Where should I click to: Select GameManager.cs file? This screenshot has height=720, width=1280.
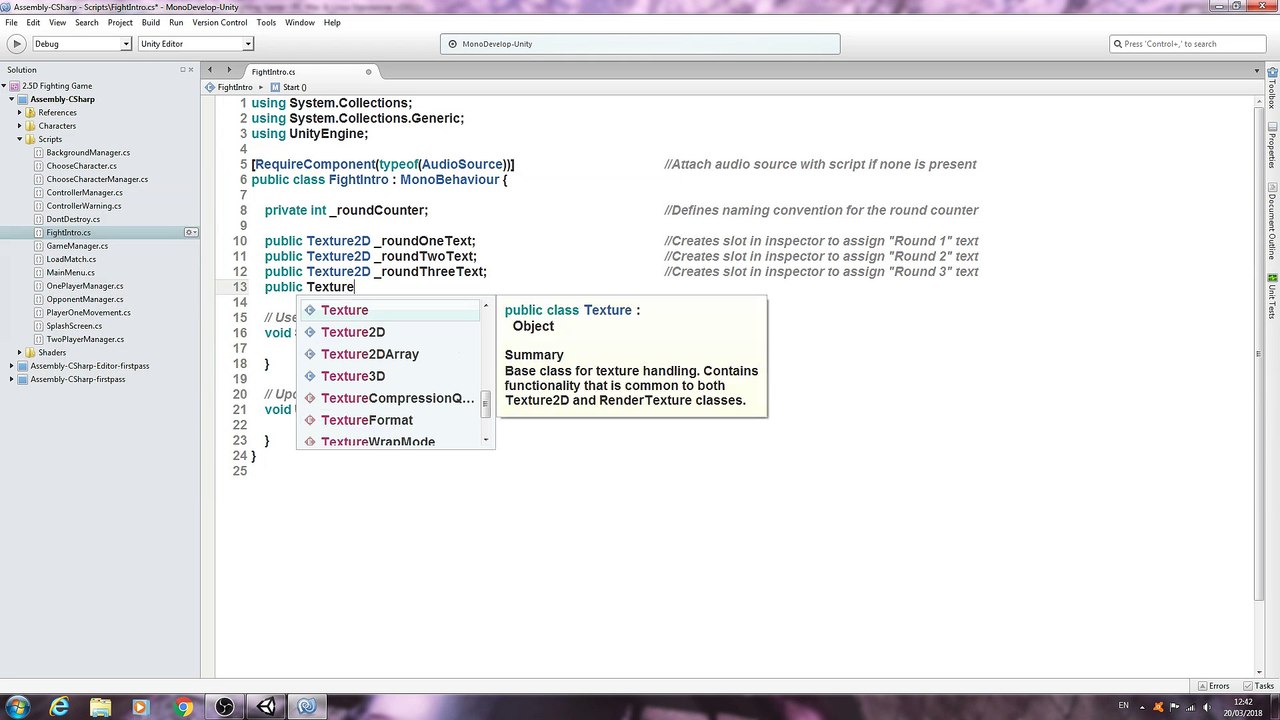tap(77, 246)
